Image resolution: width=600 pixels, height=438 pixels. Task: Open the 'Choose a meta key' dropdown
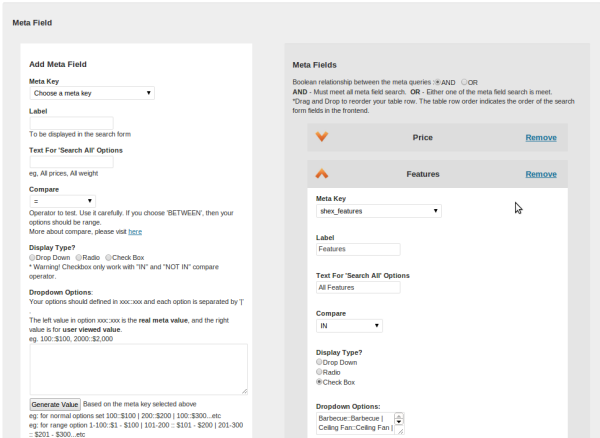(x=92, y=93)
